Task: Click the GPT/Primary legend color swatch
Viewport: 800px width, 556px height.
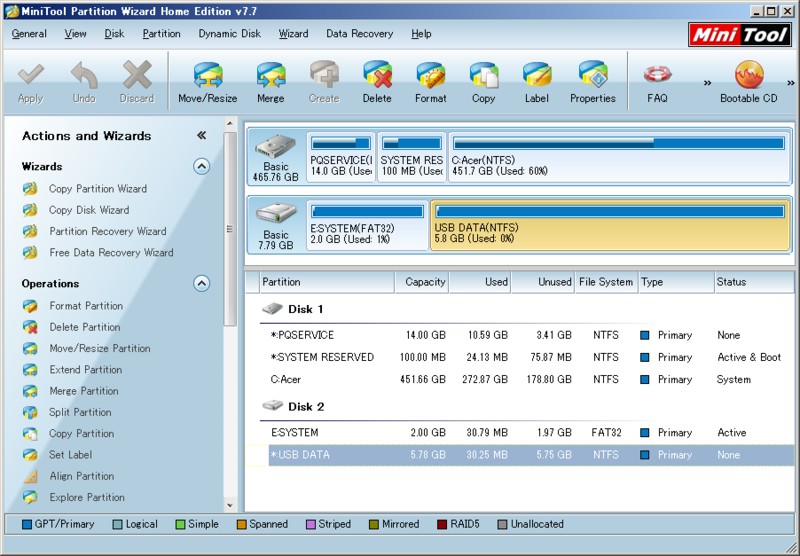Action: [x=27, y=524]
